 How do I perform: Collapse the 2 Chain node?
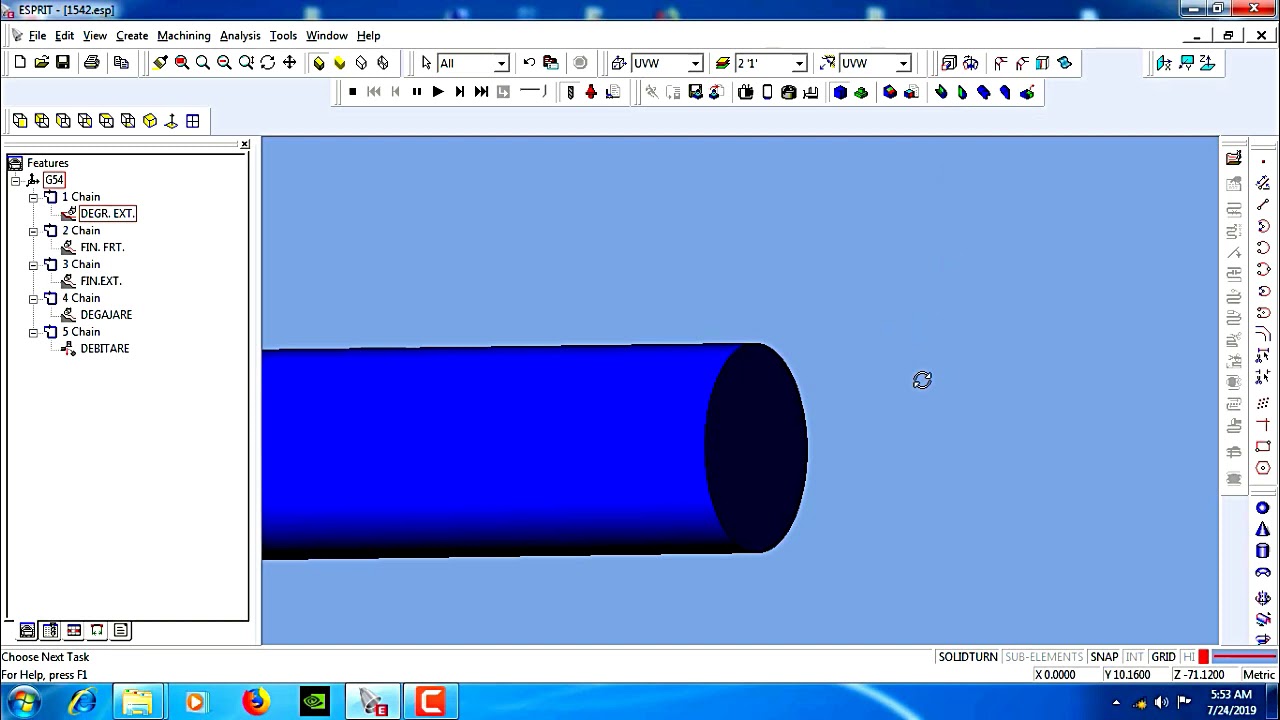(33, 231)
